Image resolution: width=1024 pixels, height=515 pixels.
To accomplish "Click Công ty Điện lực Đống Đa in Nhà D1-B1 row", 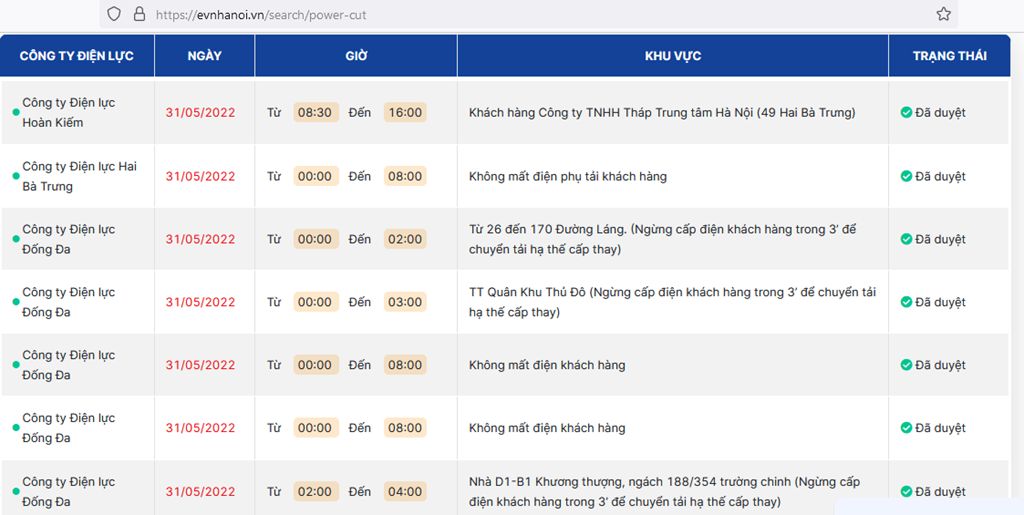I will pyautogui.click(x=69, y=492).
